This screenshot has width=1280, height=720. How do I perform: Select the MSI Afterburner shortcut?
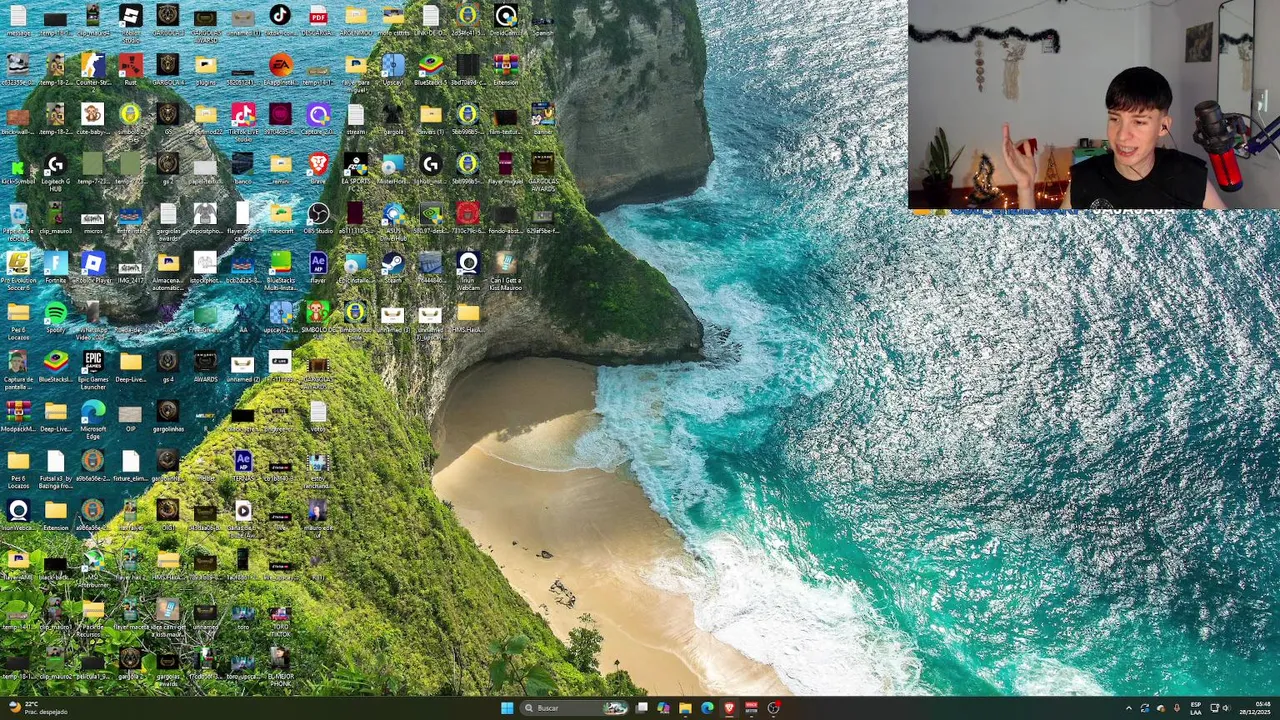(x=93, y=566)
